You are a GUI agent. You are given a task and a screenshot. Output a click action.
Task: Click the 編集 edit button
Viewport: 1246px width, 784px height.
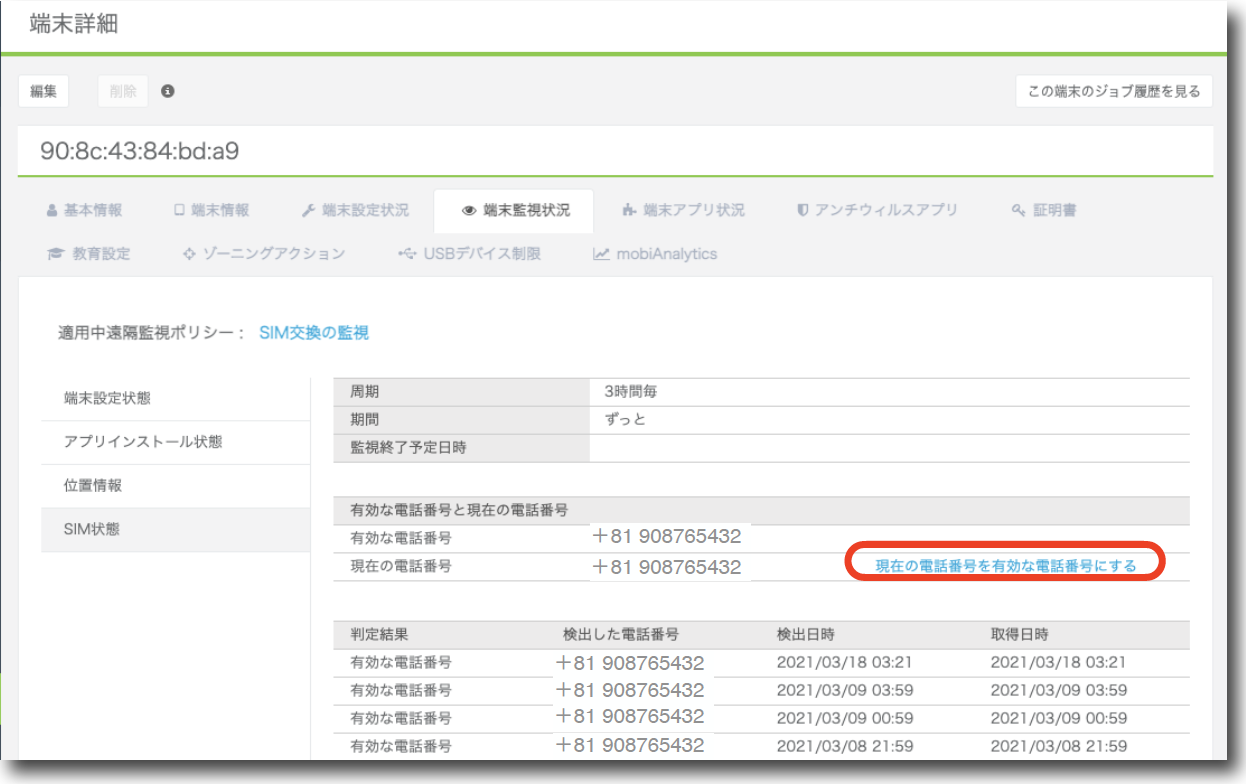(43, 91)
